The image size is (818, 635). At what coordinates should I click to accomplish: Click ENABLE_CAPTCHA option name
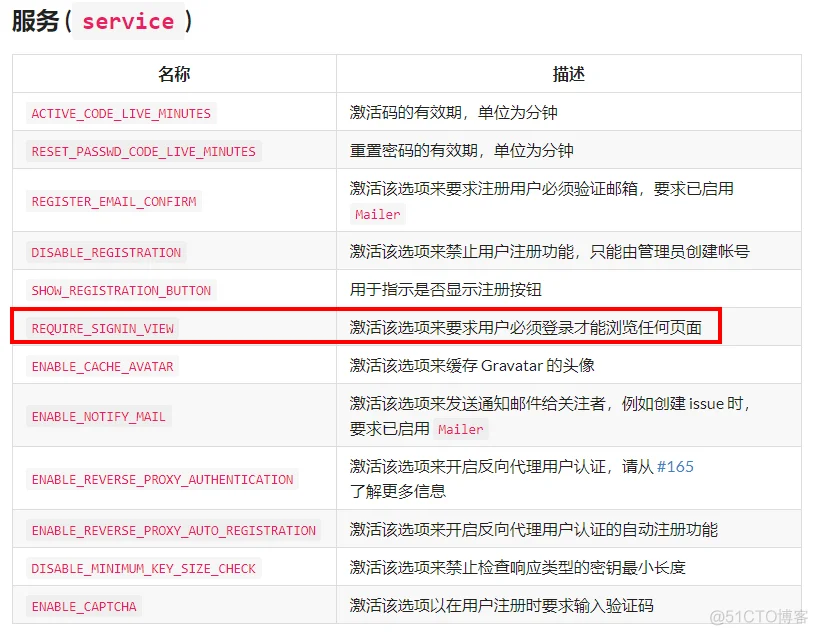coord(83,606)
